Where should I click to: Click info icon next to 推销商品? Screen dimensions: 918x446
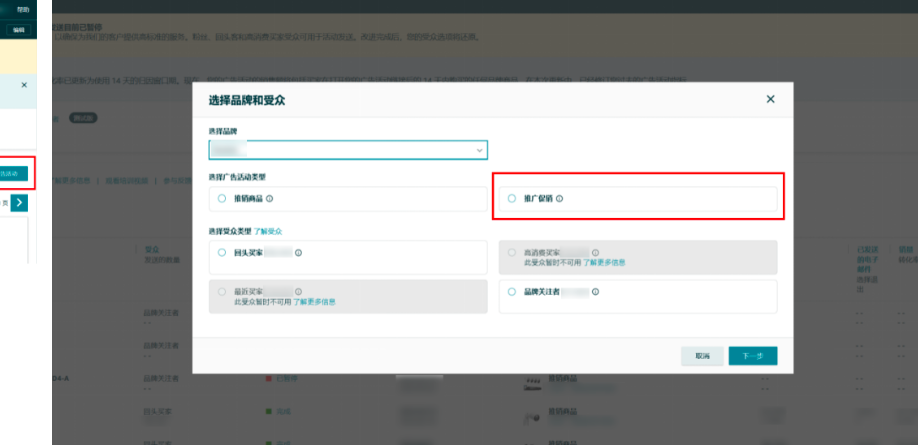click(270, 198)
